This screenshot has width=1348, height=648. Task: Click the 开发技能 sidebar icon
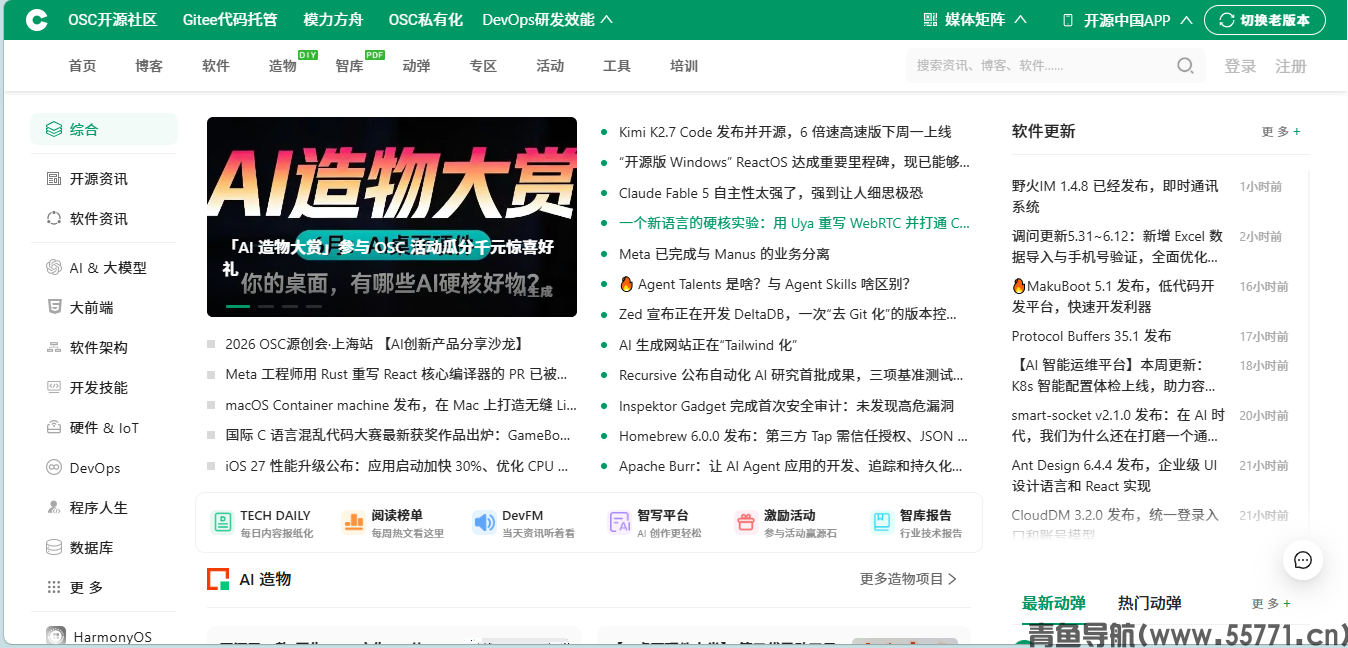click(x=54, y=387)
